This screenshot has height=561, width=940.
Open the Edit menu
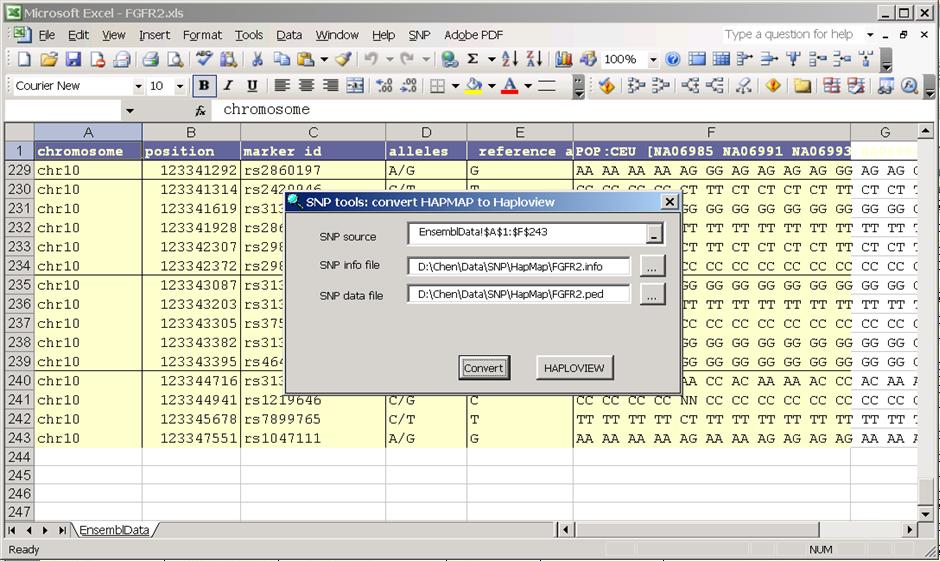tap(79, 35)
